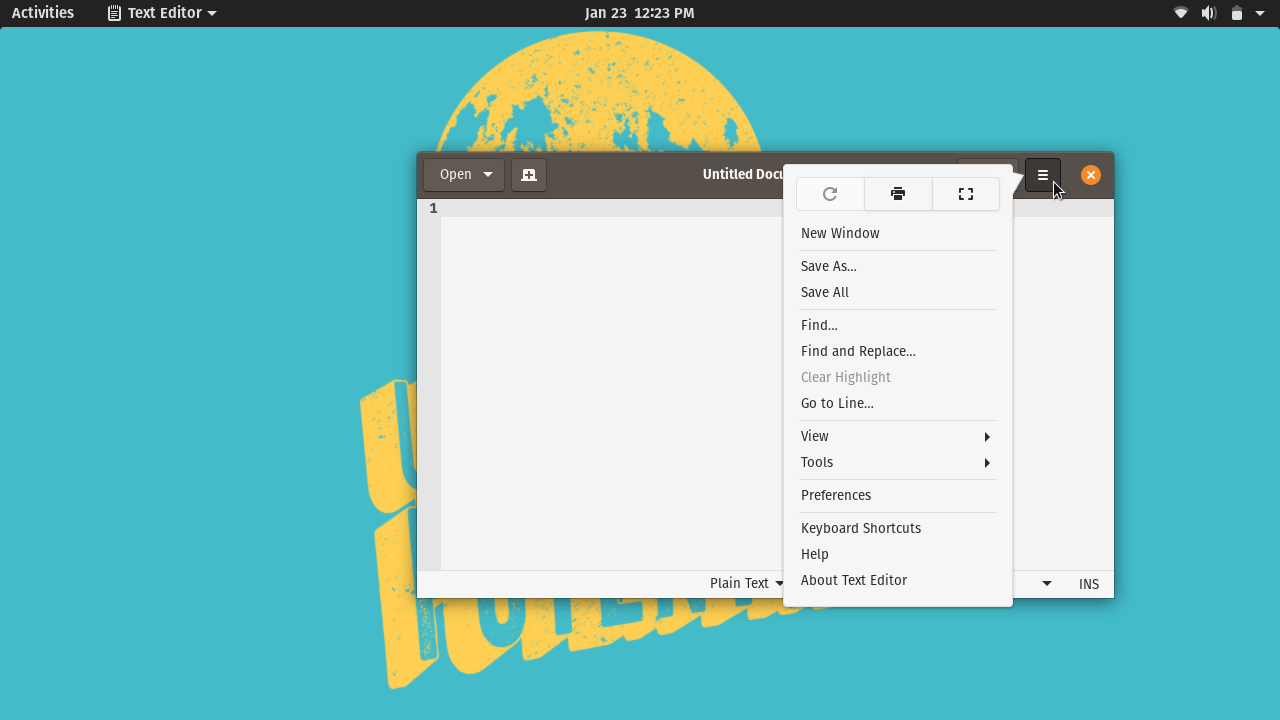Open the clock showing Jan 23 12:23 PM
Image resolution: width=1280 pixels, height=720 pixels.
[640, 13]
